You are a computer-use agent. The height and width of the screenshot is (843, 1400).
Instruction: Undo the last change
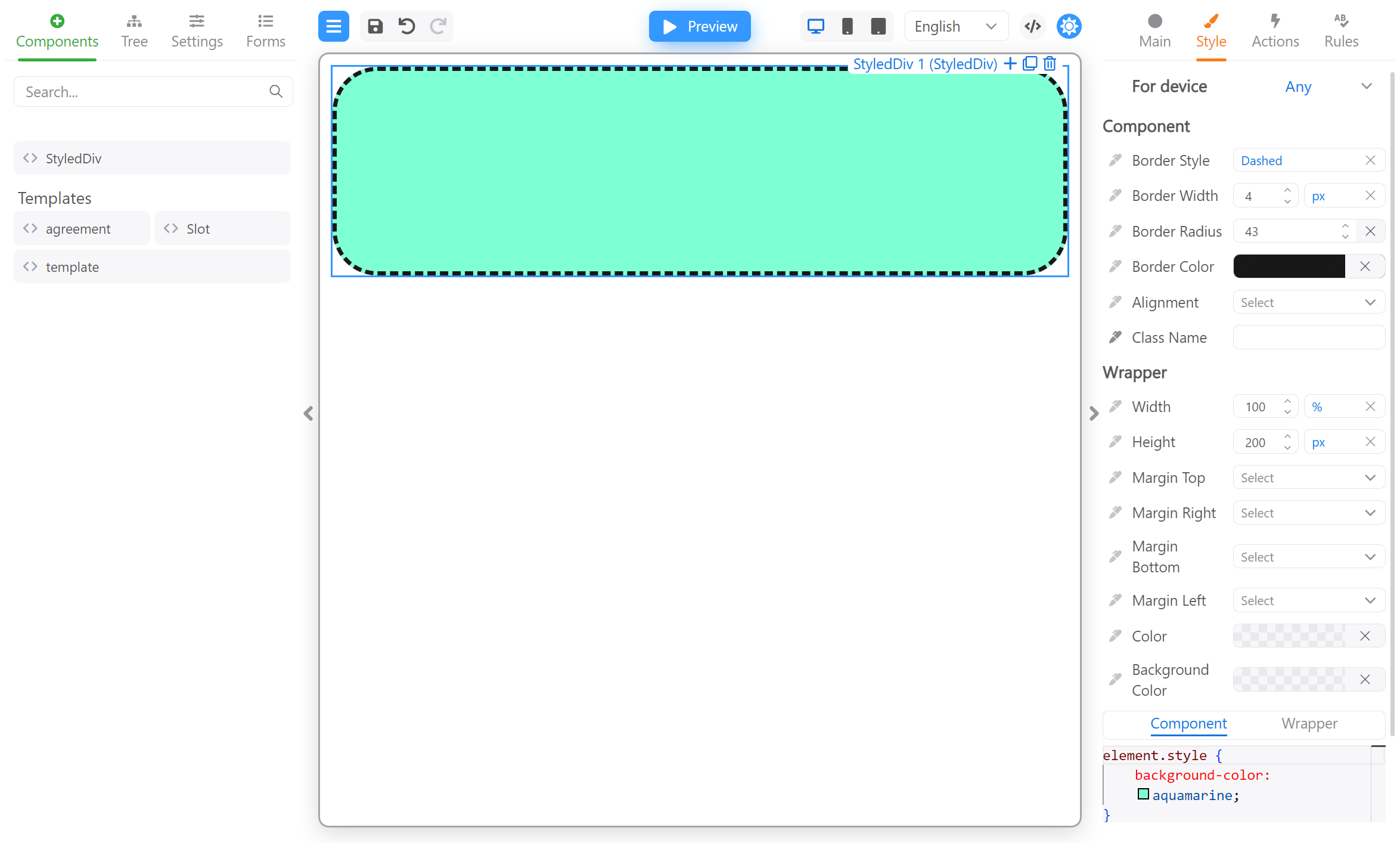[406, 26]
